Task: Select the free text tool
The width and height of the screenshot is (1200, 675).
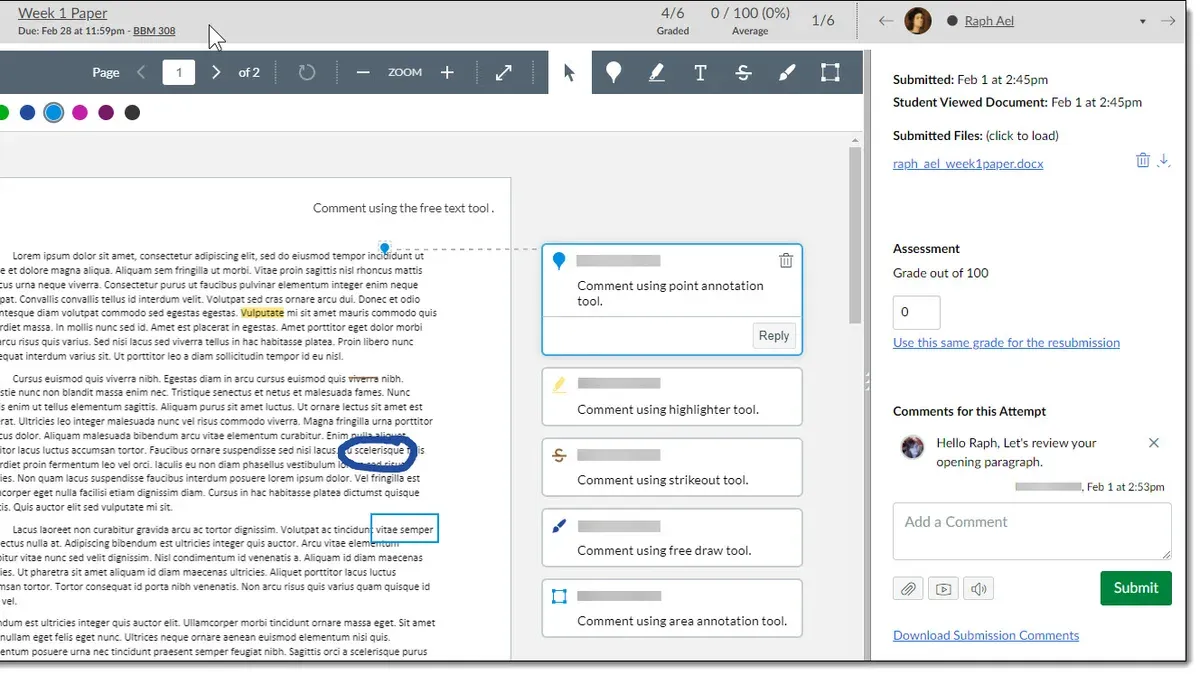Action: [x=700, y=73]
